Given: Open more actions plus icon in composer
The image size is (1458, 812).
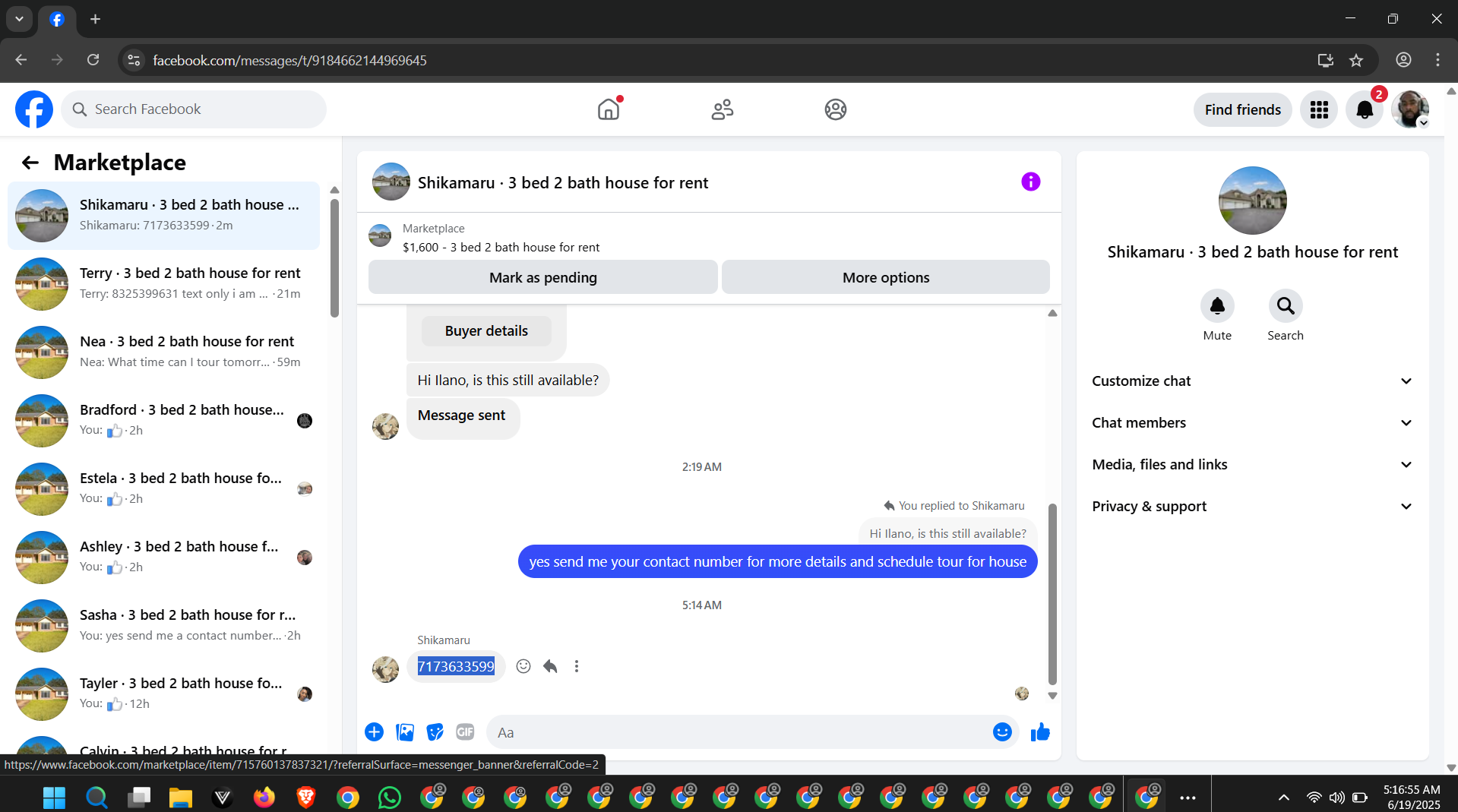Looking at the screenshot, I should click(374, 732).
